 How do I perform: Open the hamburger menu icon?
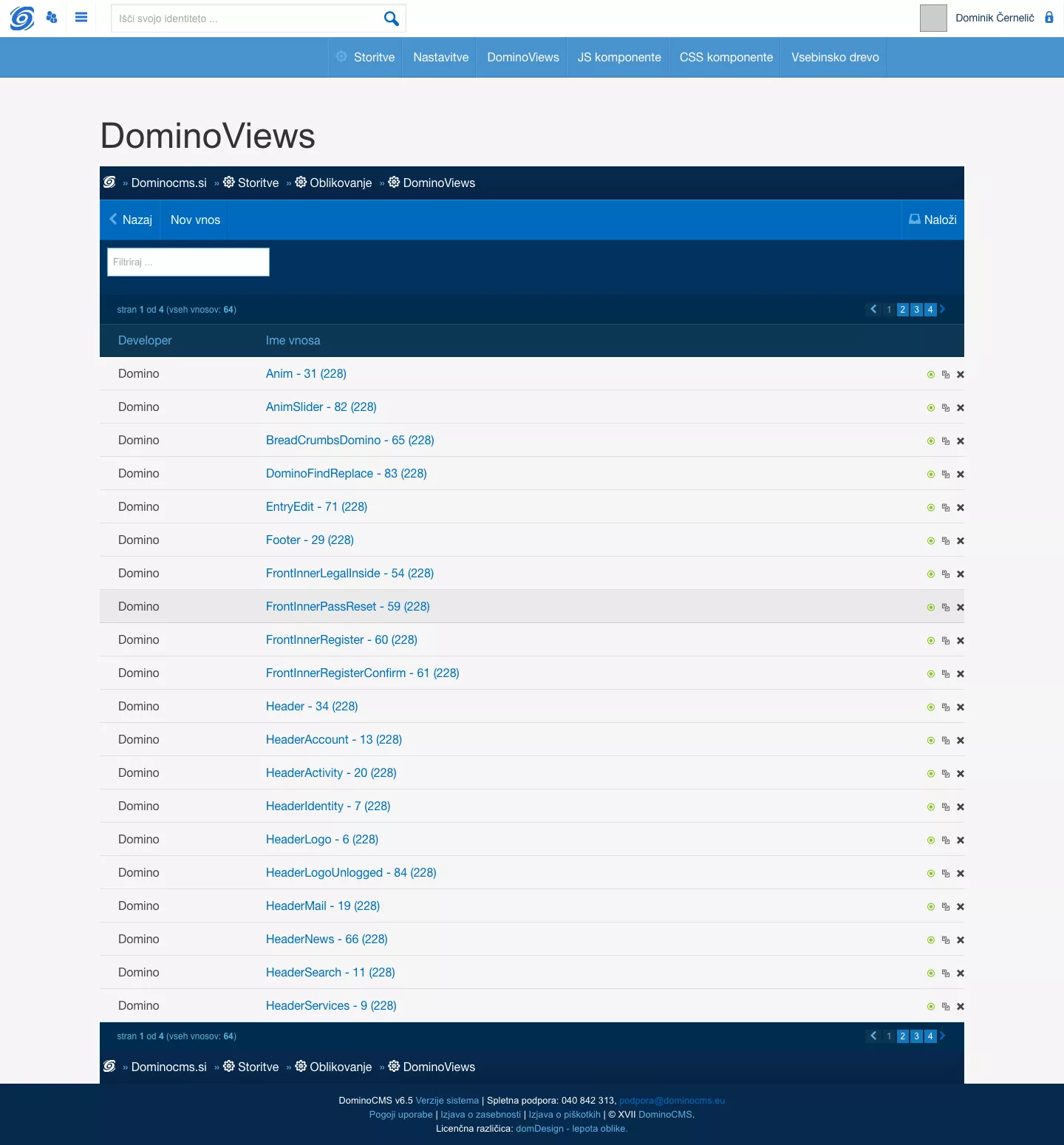click(x=81, y=17)
